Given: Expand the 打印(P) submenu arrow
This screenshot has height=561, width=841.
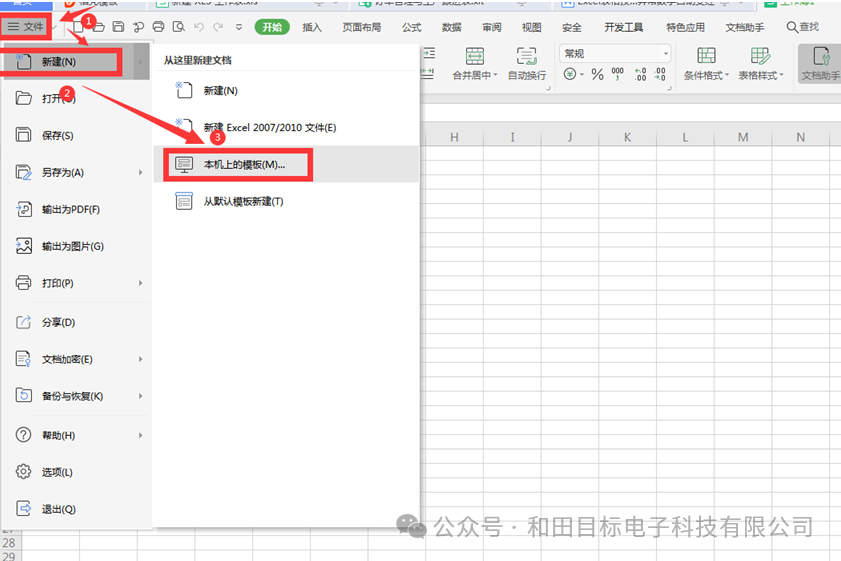Looking at the screenshot, I should point(141,283).
